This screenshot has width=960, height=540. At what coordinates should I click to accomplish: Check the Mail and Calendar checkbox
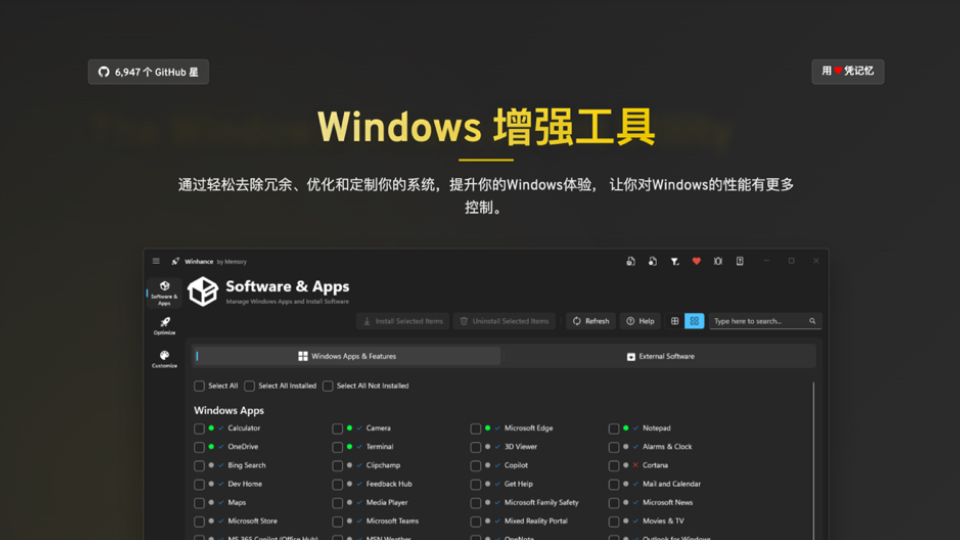(613, 484)
